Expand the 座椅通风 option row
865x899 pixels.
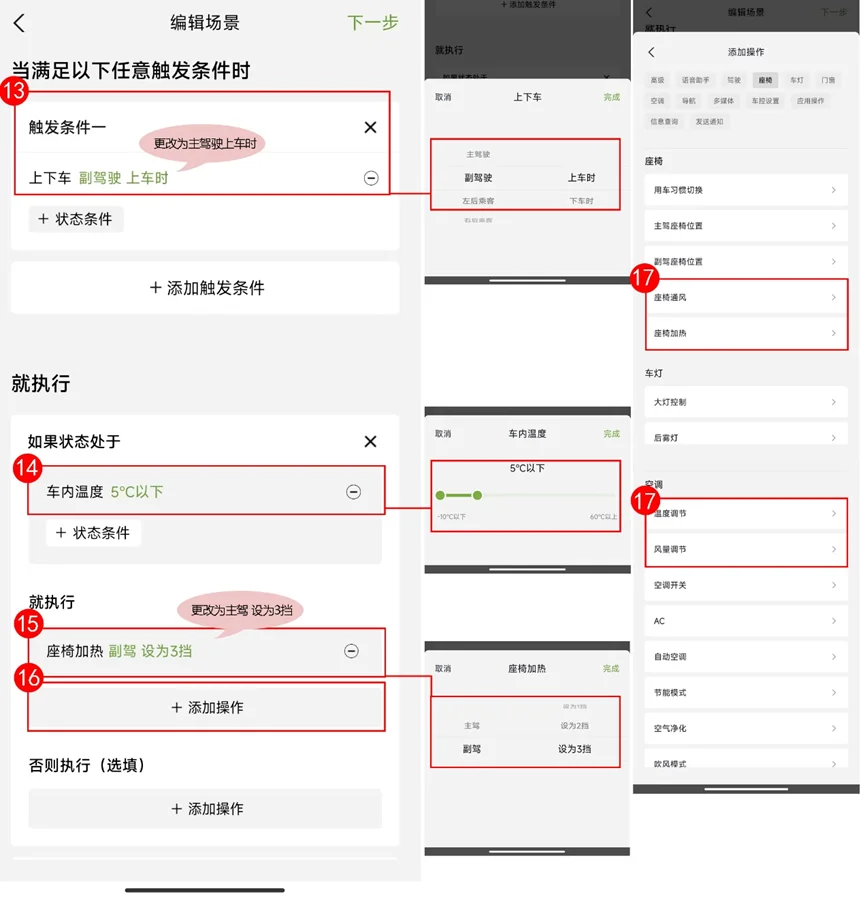tap(746, 298)
